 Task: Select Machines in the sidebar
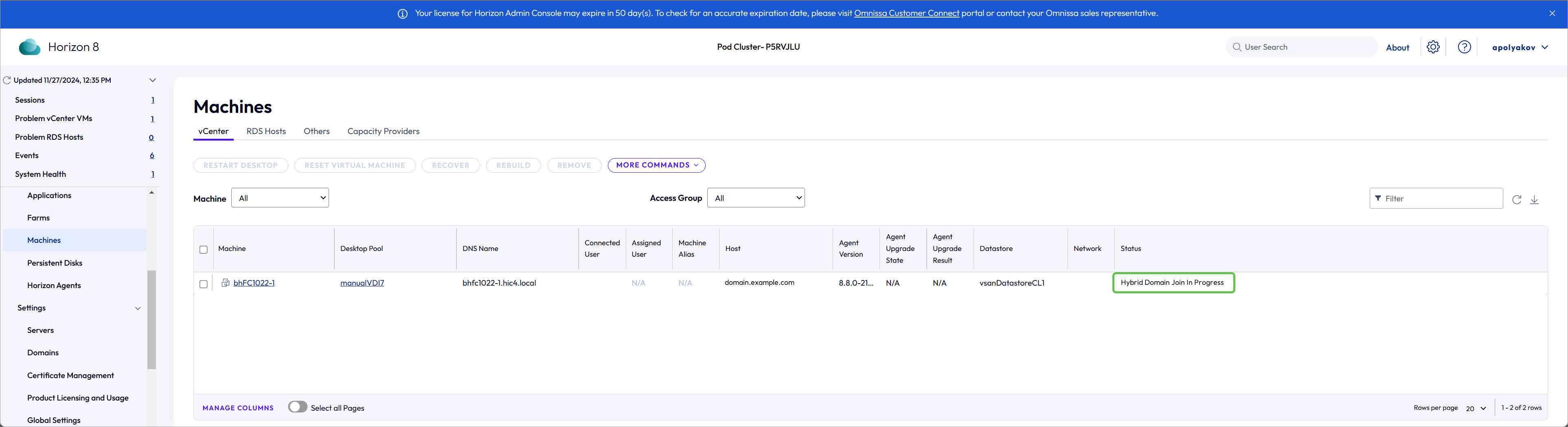click(75, 240)
